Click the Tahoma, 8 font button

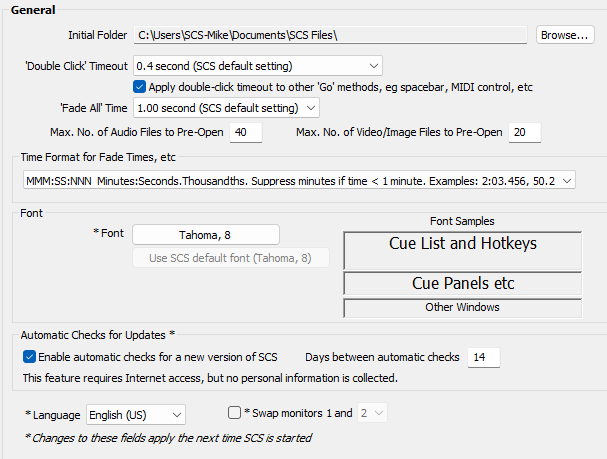[206, 235]
